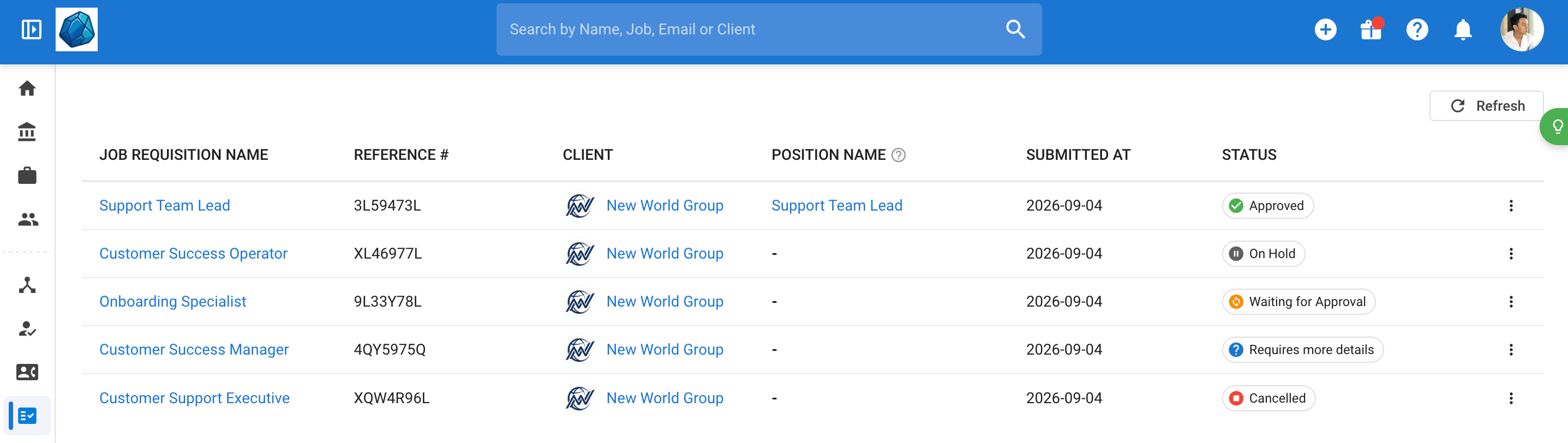Open more options for Customer Success Manager row
1568x443 pixels.
pyautogui.click(x=1511, y=350)
